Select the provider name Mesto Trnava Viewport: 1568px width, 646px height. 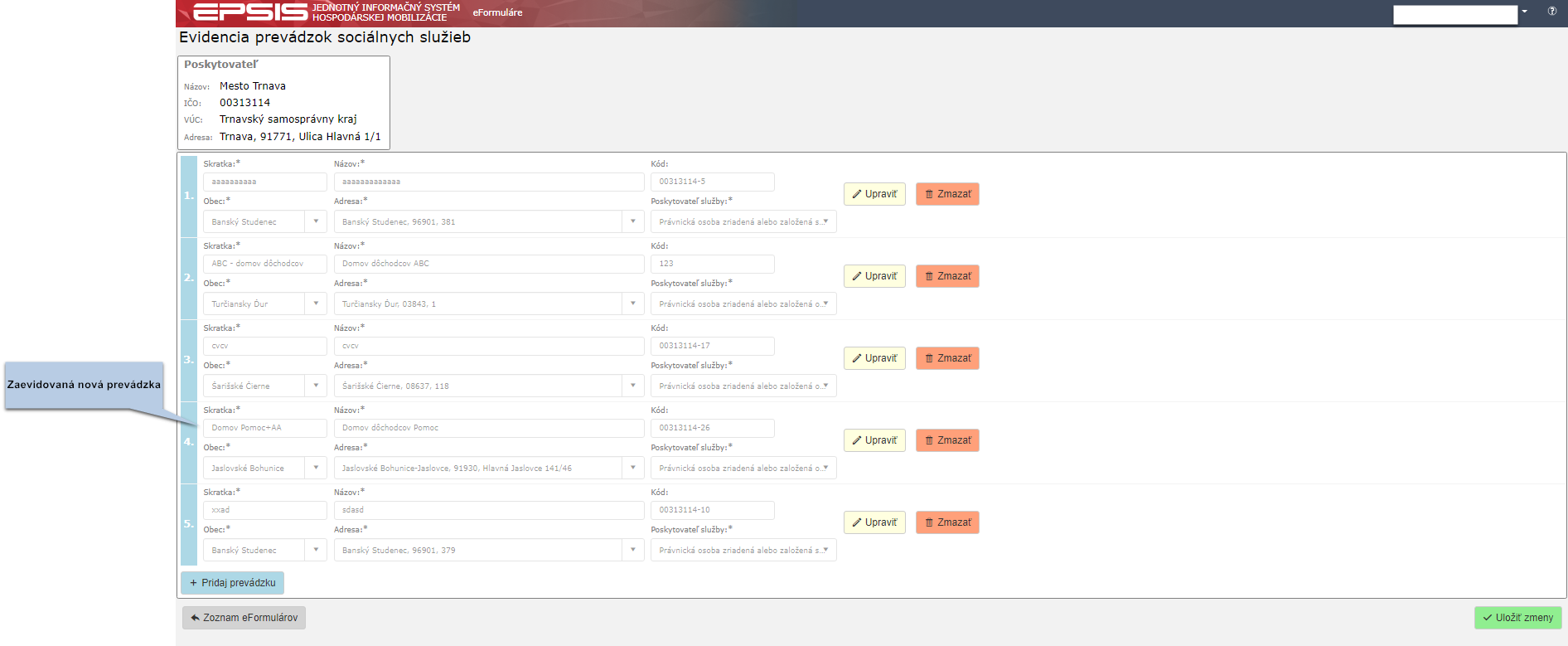[x=253, y=86]
